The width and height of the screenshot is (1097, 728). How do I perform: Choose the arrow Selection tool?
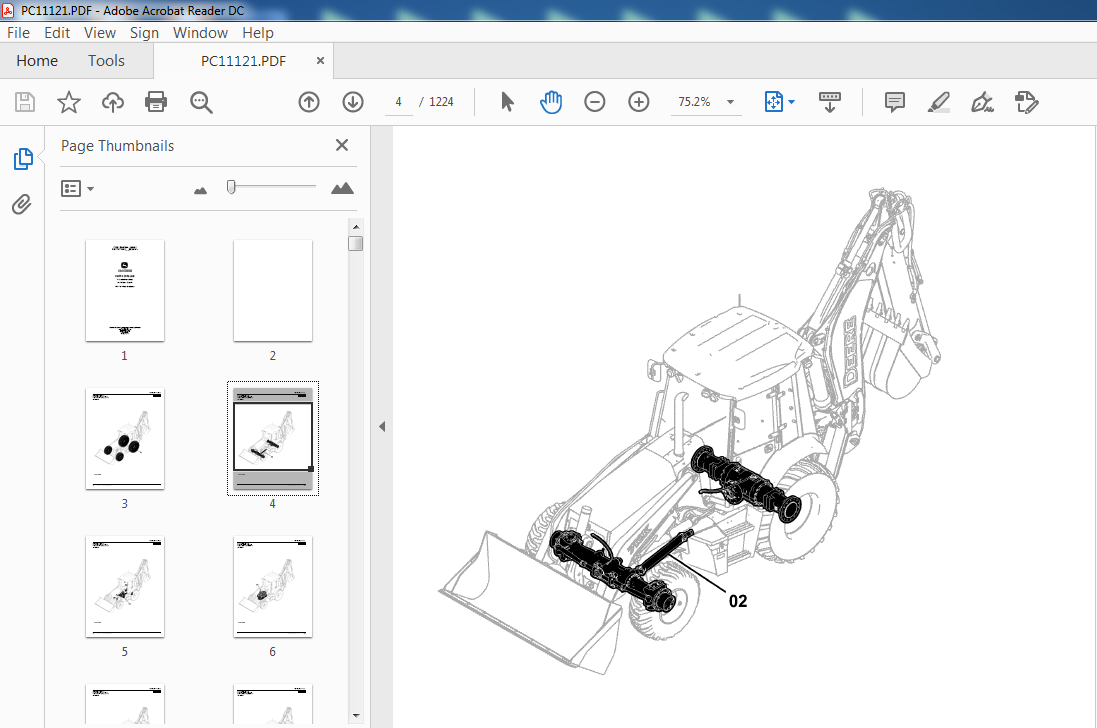pyautogui.click(x=507, y=101)
